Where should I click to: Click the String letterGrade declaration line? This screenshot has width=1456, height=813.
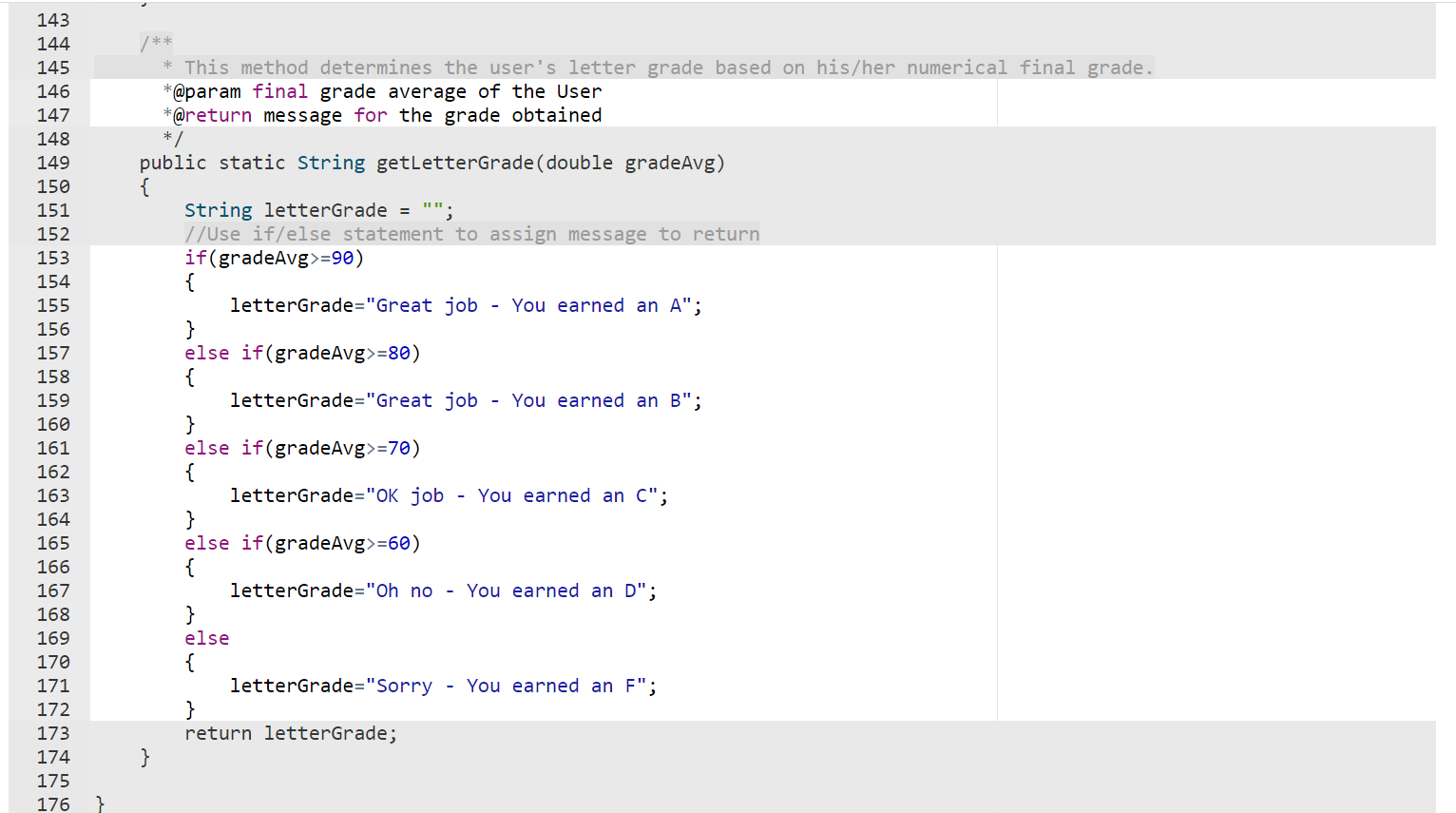[x=319, y=210]
